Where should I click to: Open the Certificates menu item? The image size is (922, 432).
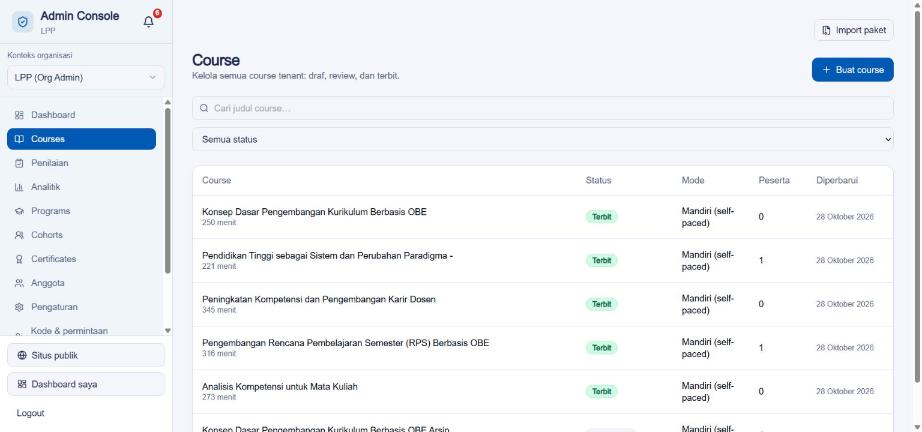[x=81, y=259]
